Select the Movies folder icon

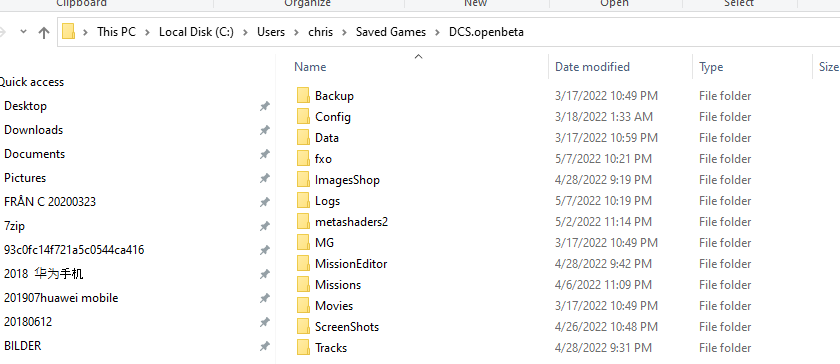point(303,306)
